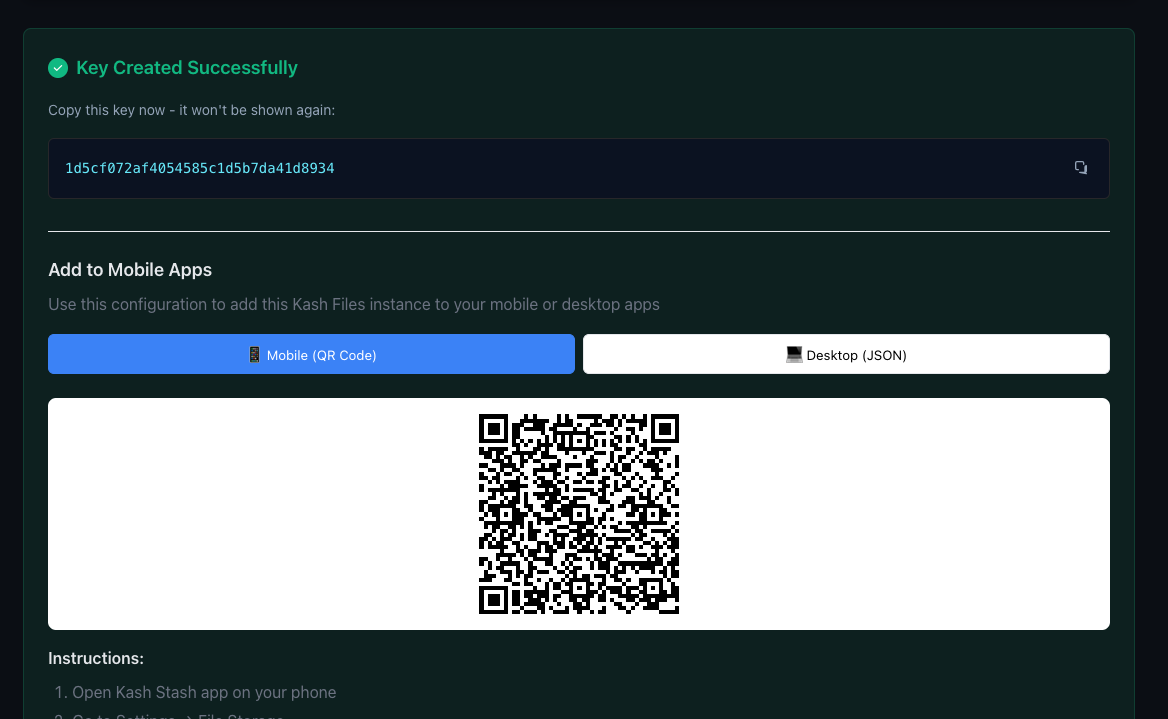Click the Add to Mobile Apps heading
Screen dimensions: 1168x719
point(130,270)
